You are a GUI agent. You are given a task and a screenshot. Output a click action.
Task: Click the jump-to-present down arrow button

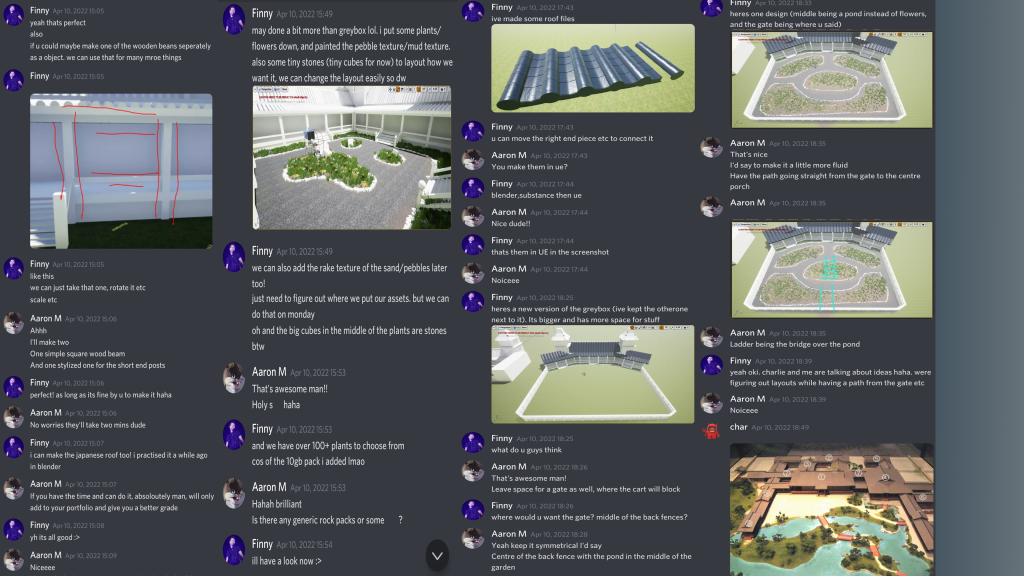(x=437, y=556)
